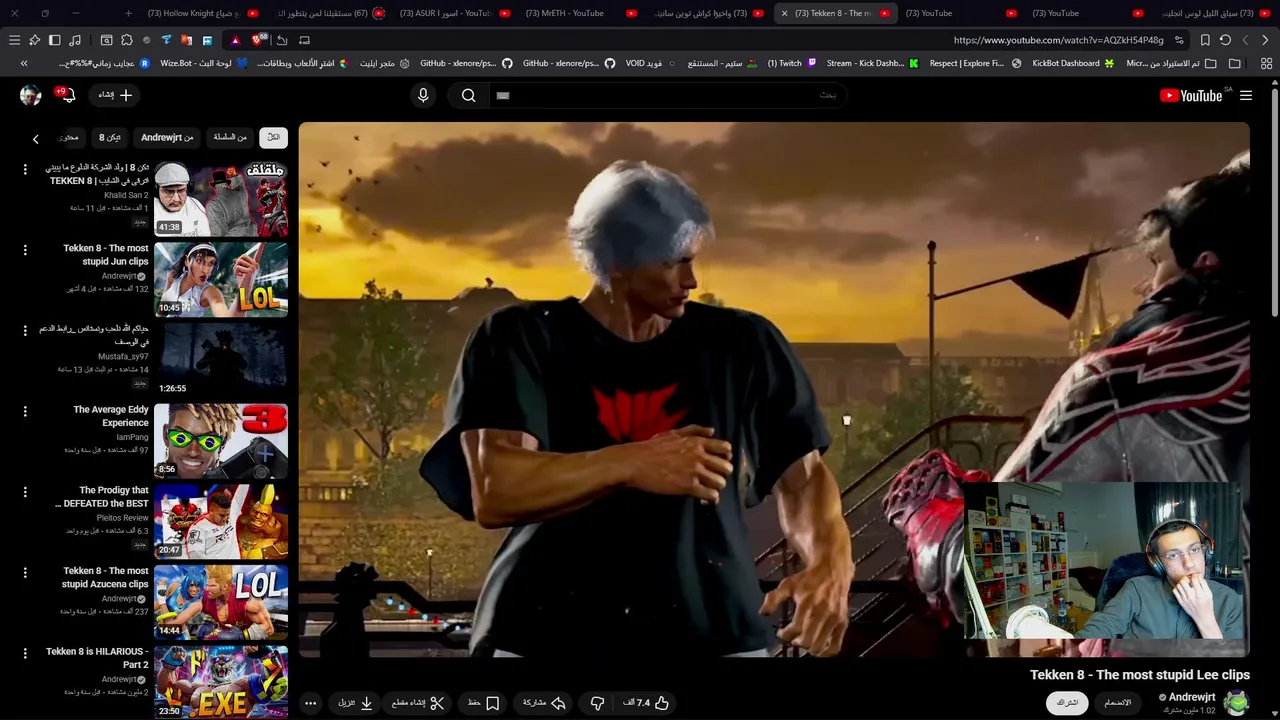Click 'Tekken 8 - The most stupid Azucena clips' title

[105, 577]
